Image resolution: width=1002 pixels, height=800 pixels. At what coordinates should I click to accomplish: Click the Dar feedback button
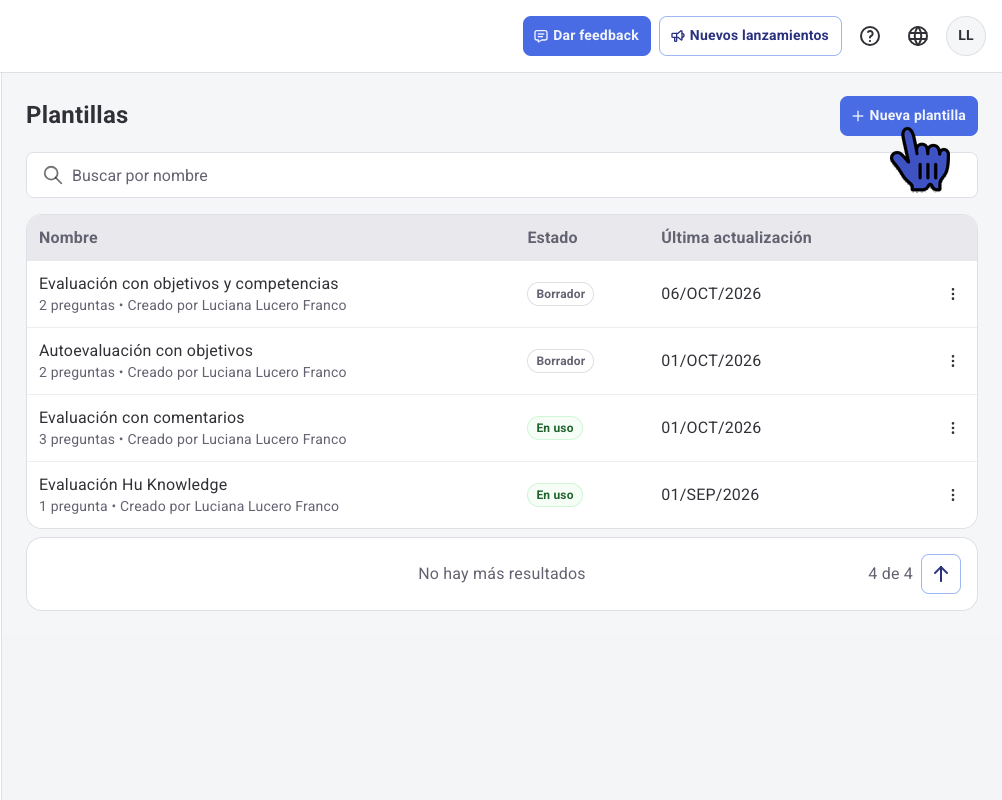pyautogui.click(x=587, y=36)
